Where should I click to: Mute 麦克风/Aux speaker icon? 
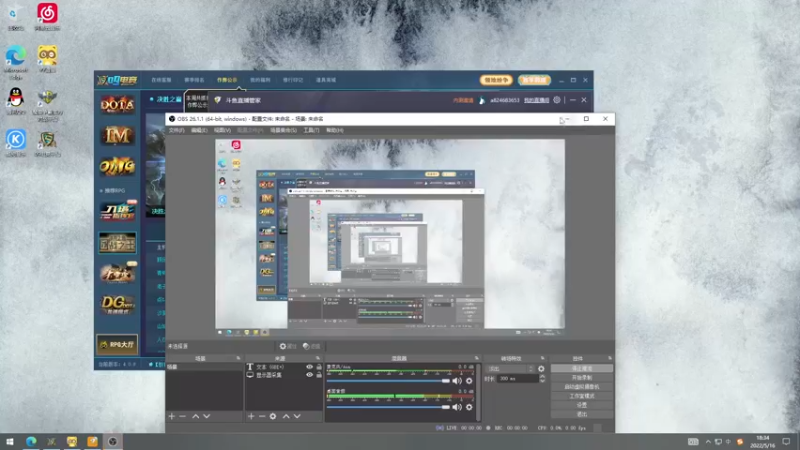coord(457,381)
